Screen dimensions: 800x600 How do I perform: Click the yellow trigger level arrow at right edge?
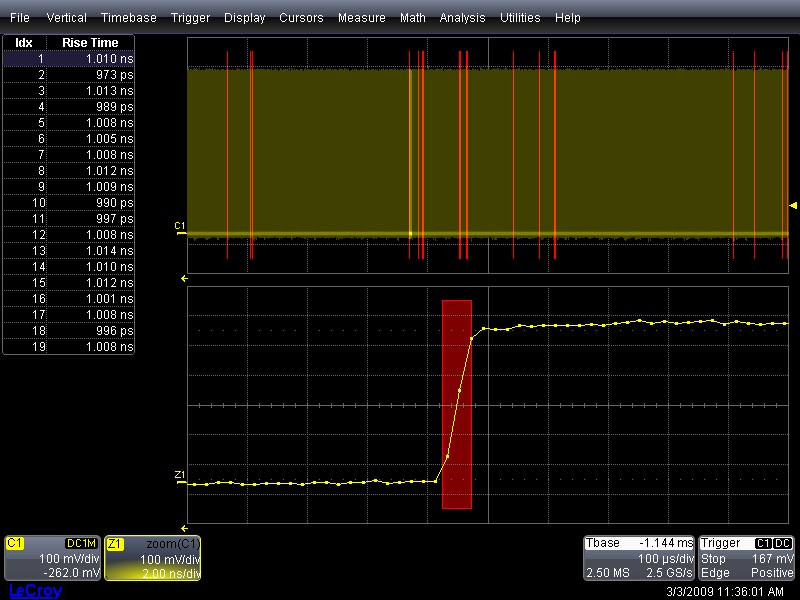793,205
